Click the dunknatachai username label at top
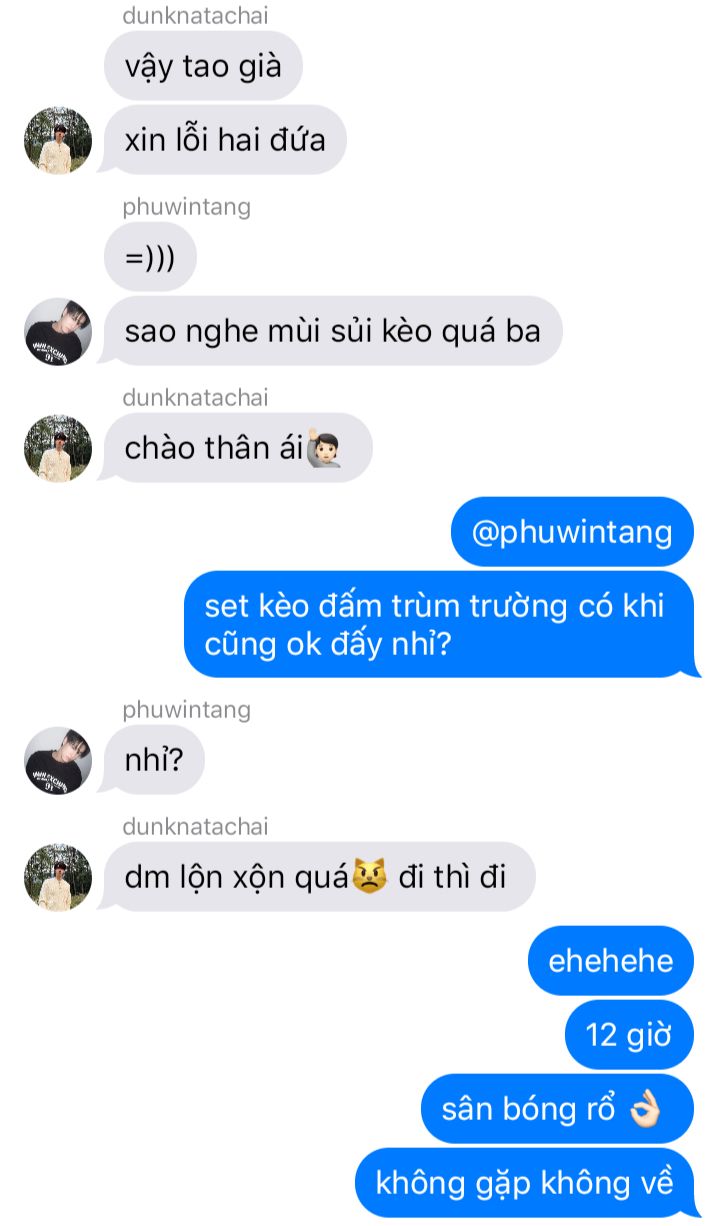Image resolution: width=720 pixels, height=1226 pixels. pos(195,15)
